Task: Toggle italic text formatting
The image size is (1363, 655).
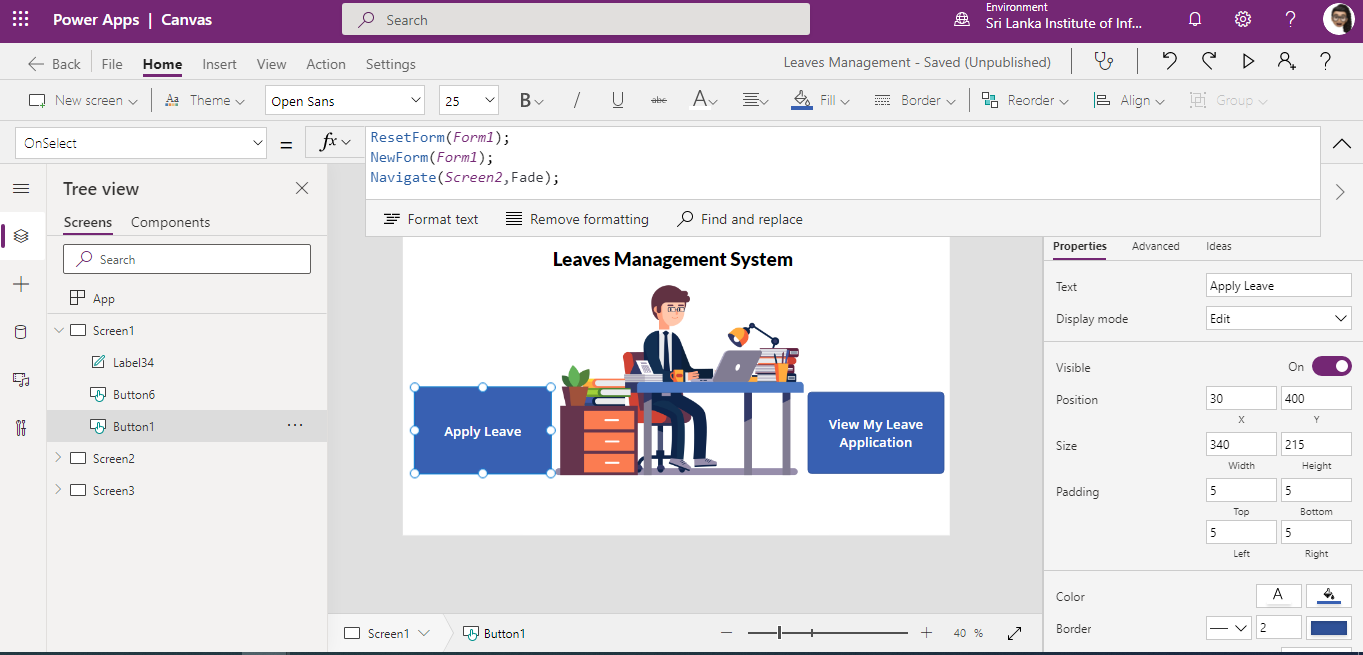Action: tap(577, 101)
